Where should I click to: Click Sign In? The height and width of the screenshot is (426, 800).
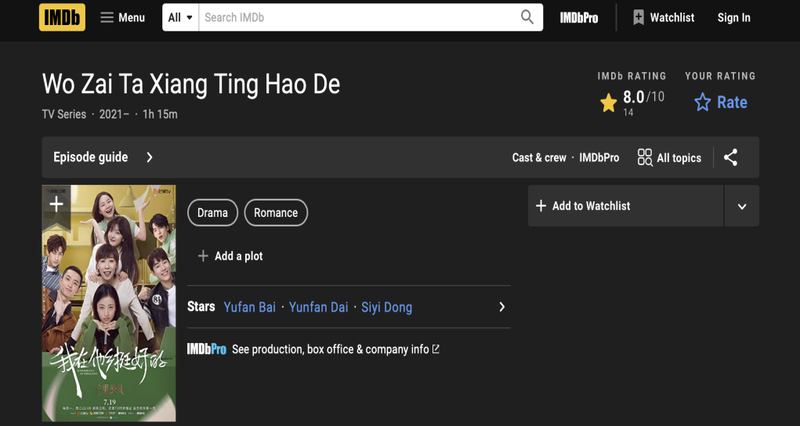coord(734,17)
